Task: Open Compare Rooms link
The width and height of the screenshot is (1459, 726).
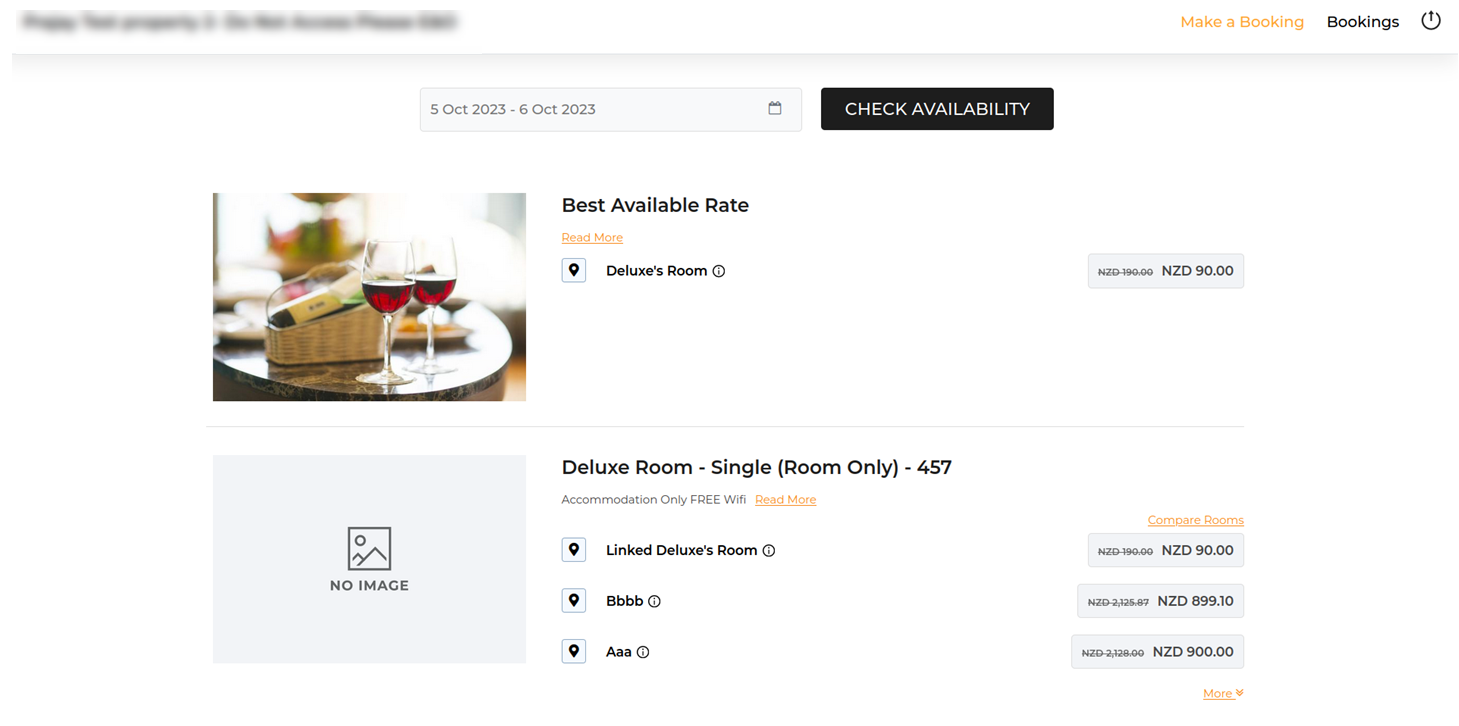Action: 1195,520
